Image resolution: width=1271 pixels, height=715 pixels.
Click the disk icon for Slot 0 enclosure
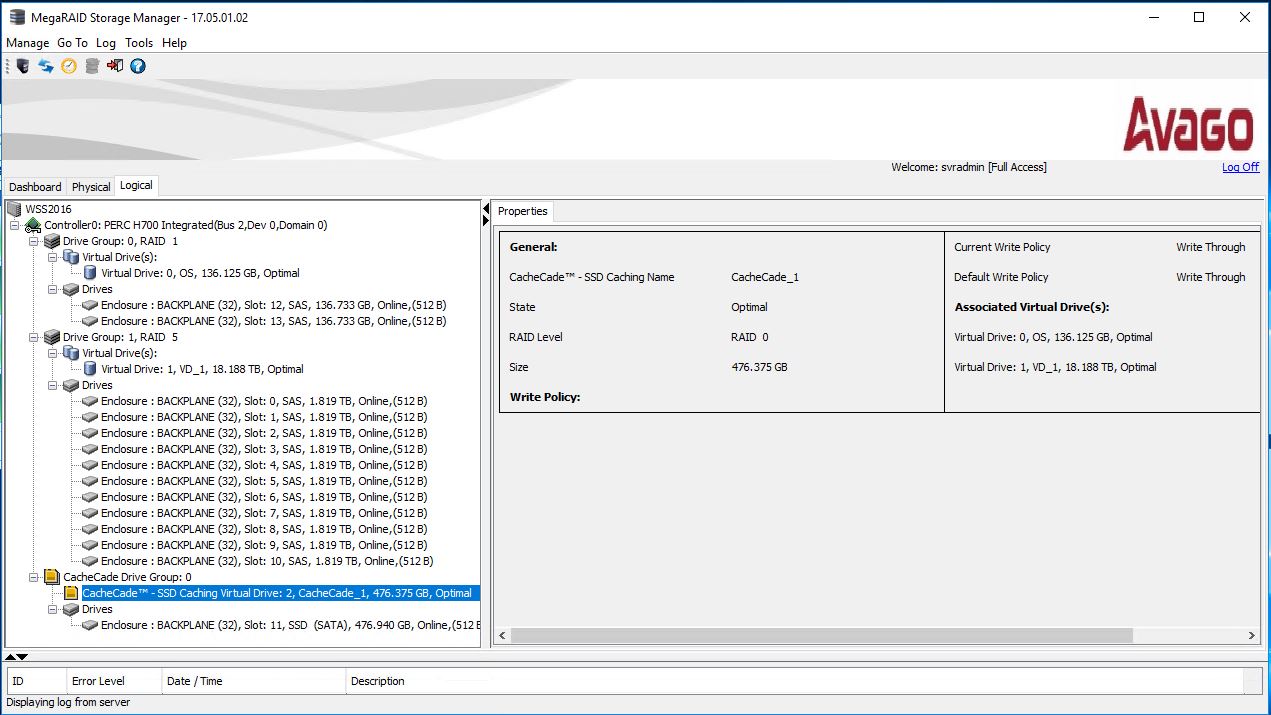pos(90,401)
